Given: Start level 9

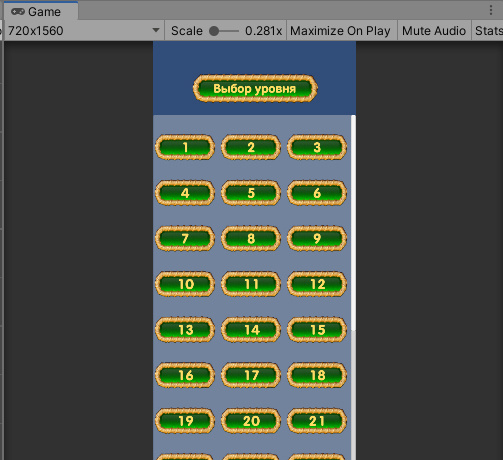Looking at the screenshot, I should (x=317, y=238).
